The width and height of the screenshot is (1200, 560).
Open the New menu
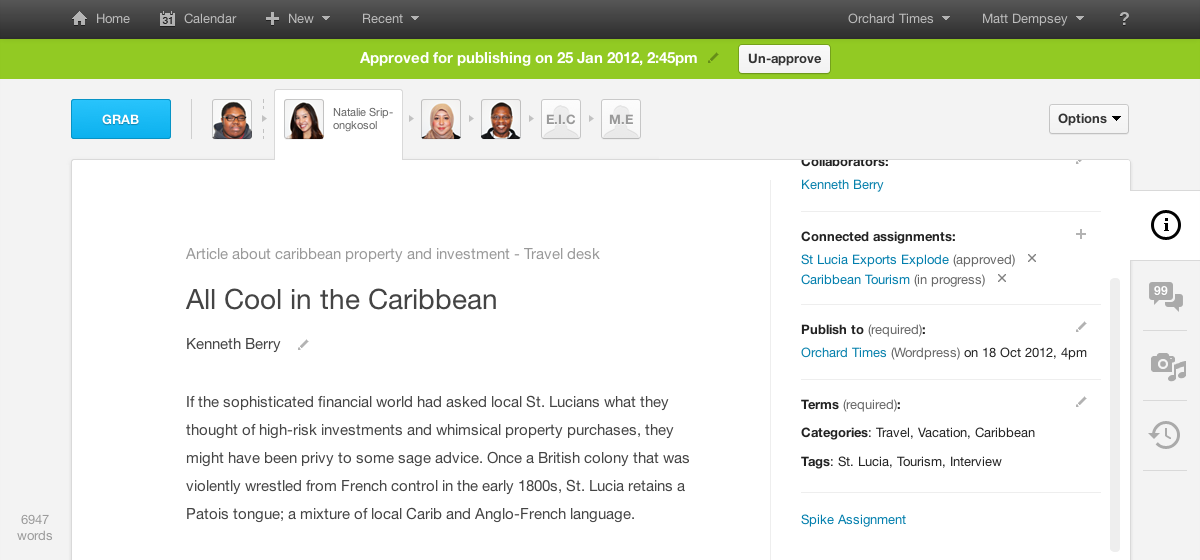click(298, 19)
